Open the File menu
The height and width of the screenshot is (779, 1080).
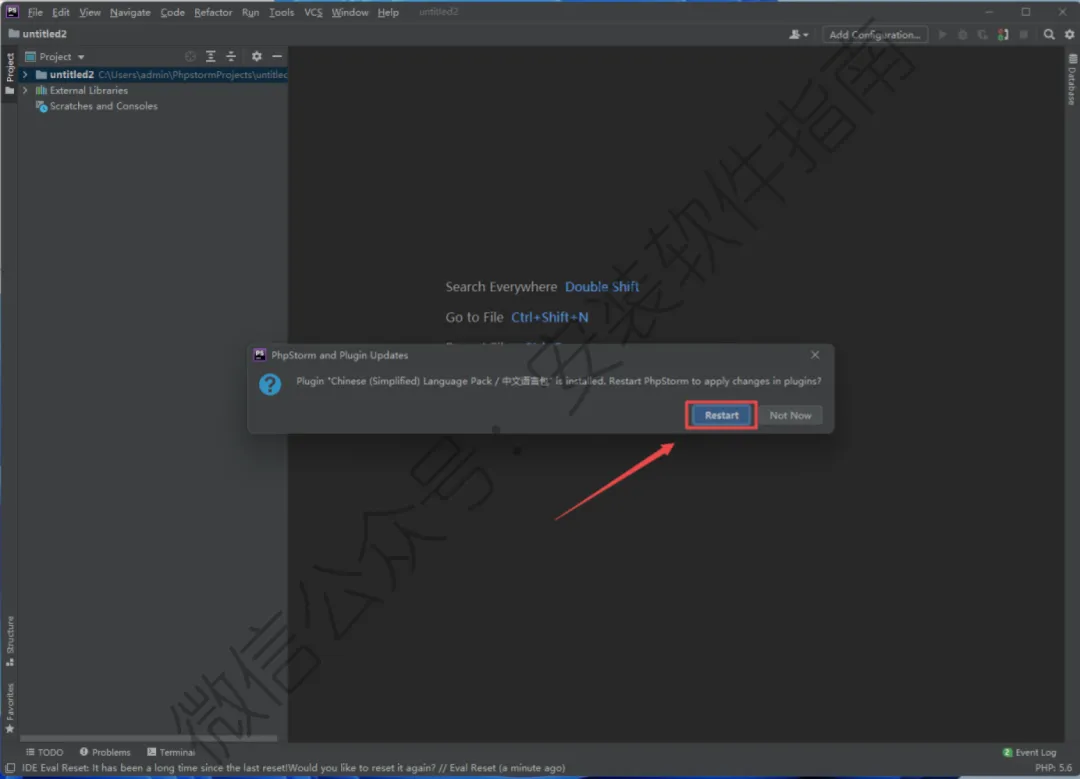[35, 12]
